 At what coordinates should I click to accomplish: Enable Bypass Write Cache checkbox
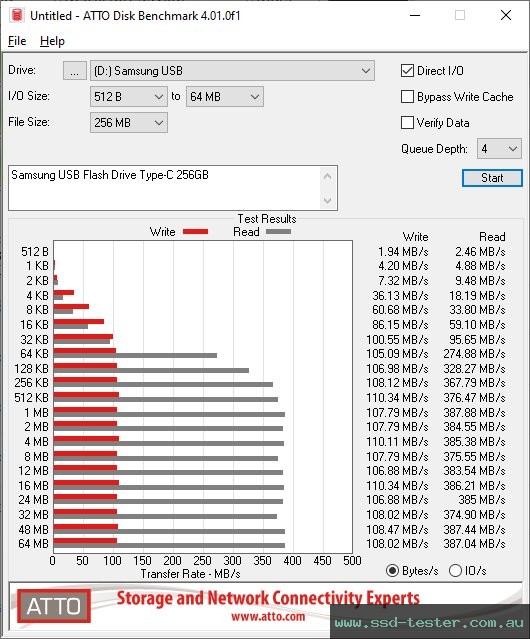407,97
